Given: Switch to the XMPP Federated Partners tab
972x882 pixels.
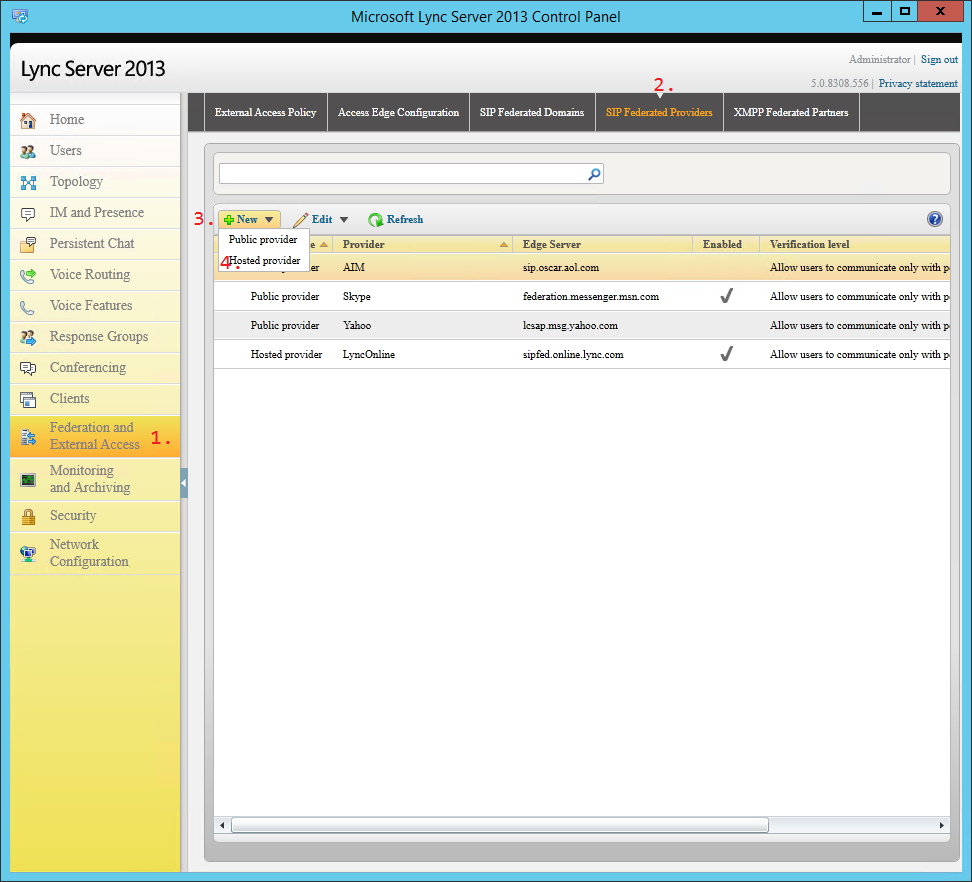Looking at the screenshot, I should click(x=790, y=112).
